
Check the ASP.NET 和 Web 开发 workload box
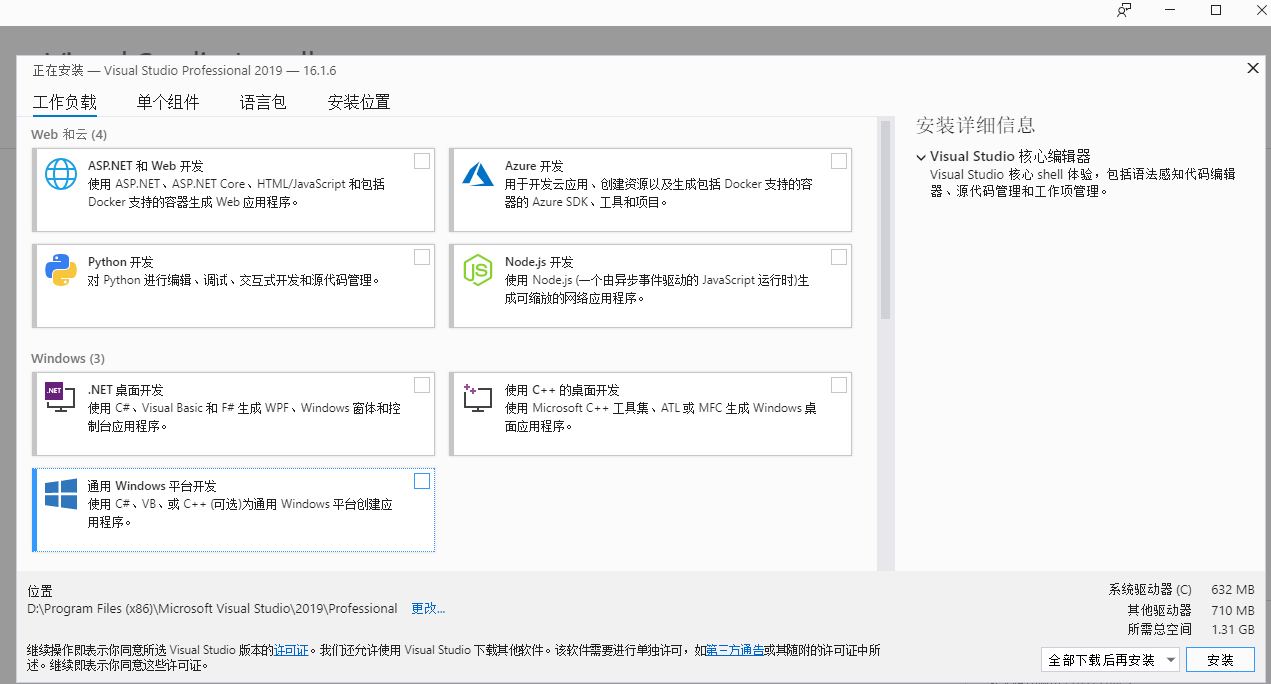[x=422, y=161]
